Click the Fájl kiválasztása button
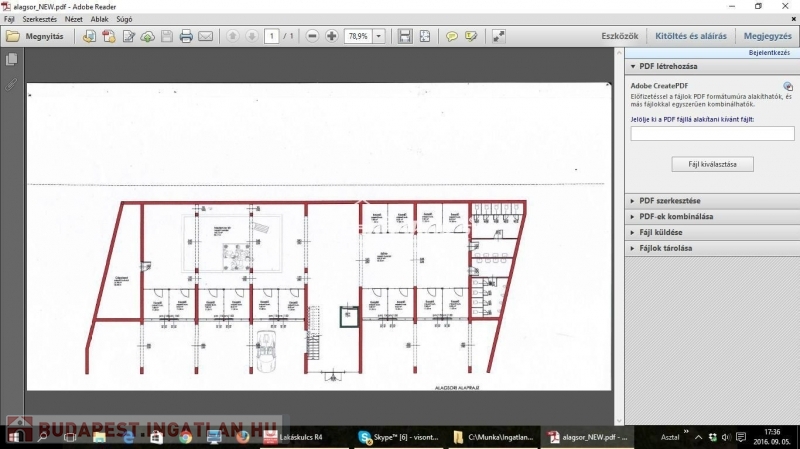Viewport: 800px width, 449px height. 712,164
